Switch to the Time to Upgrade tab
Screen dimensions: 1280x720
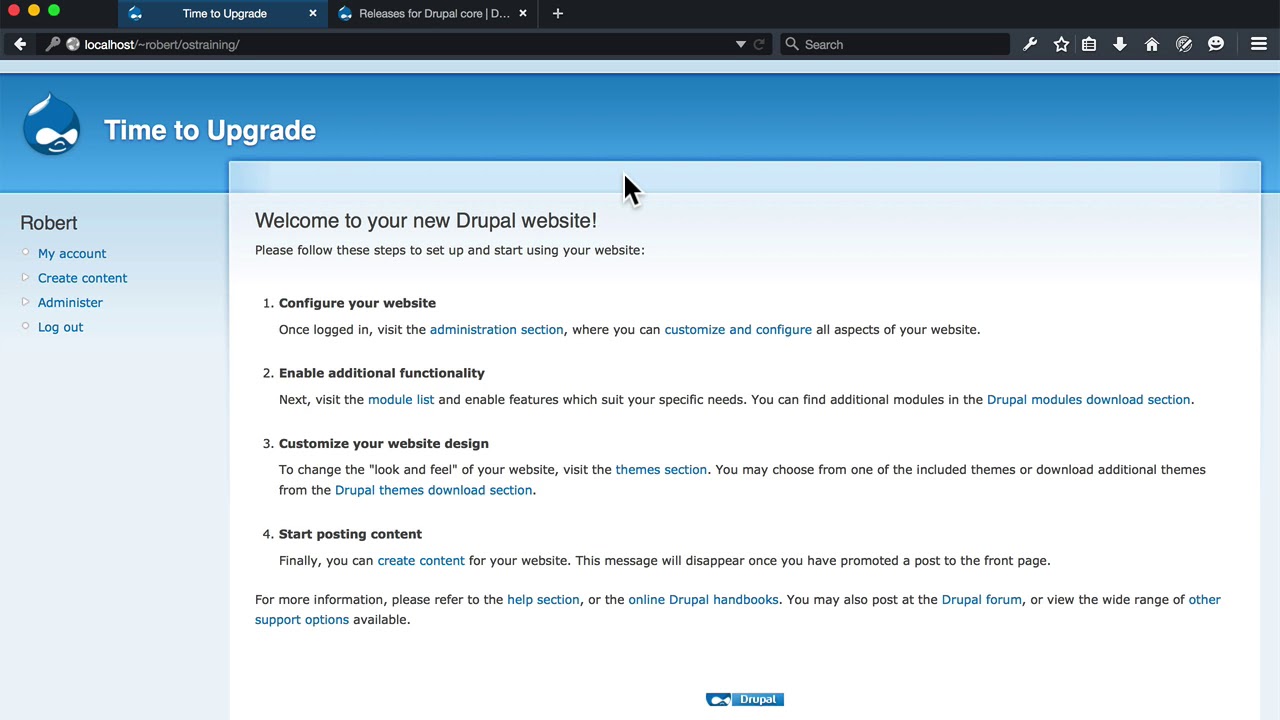tap(222, 13)
